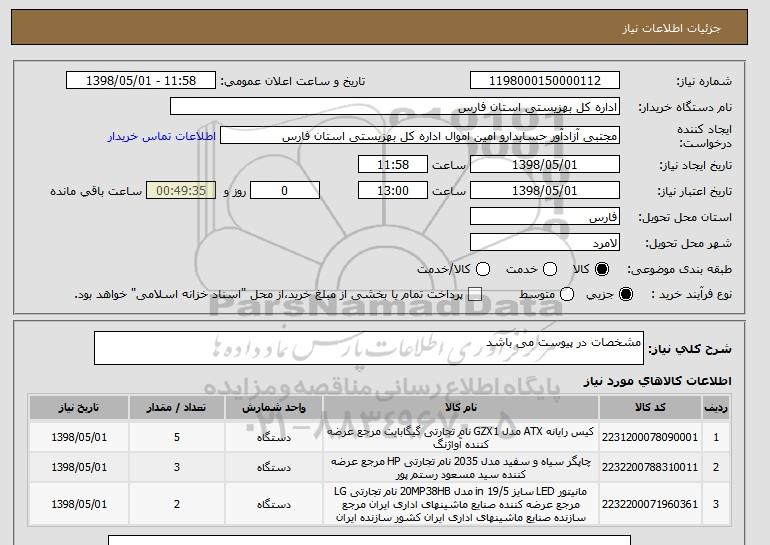Select the کالا/خدمت radio button
The height and width of the screenshot is (545, 770).
click(x=483, y=269)
